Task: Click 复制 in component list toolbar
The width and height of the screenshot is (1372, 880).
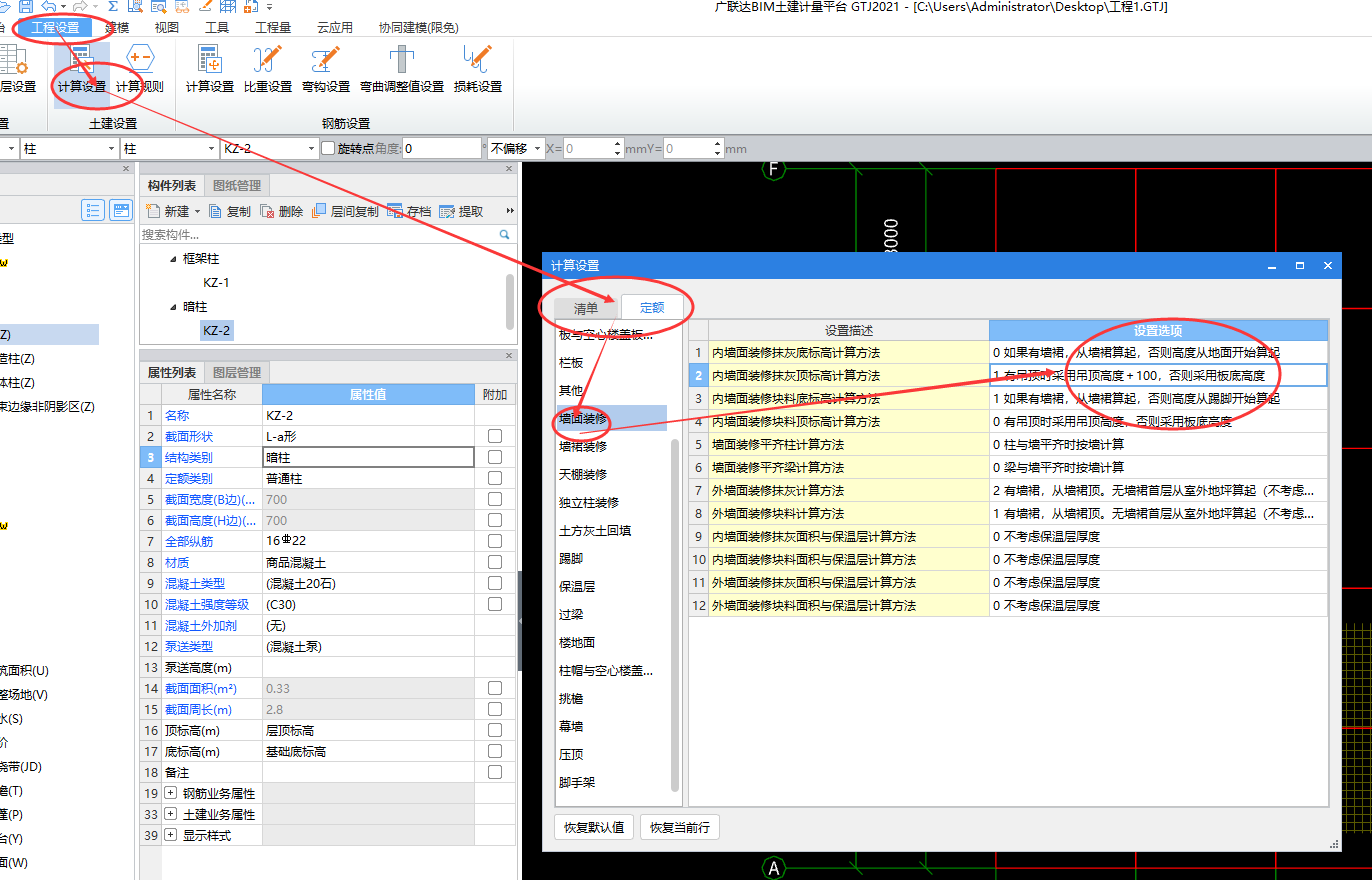Action: (x=230, y=211)
